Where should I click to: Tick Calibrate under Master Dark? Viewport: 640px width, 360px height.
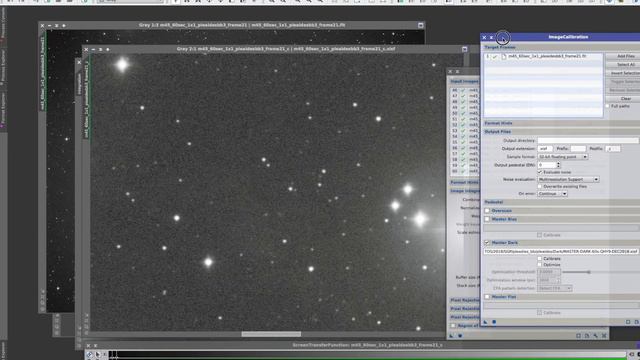coord(540,259)
